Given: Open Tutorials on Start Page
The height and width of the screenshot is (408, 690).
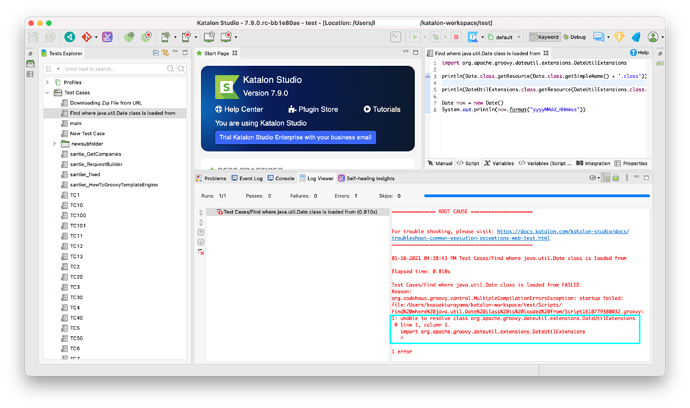Looking at the screenshot, I should [382, 109].
